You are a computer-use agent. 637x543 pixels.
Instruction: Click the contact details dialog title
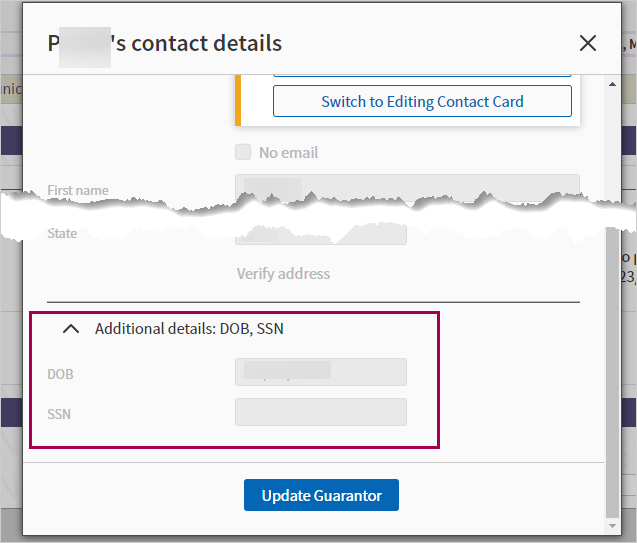165,43
